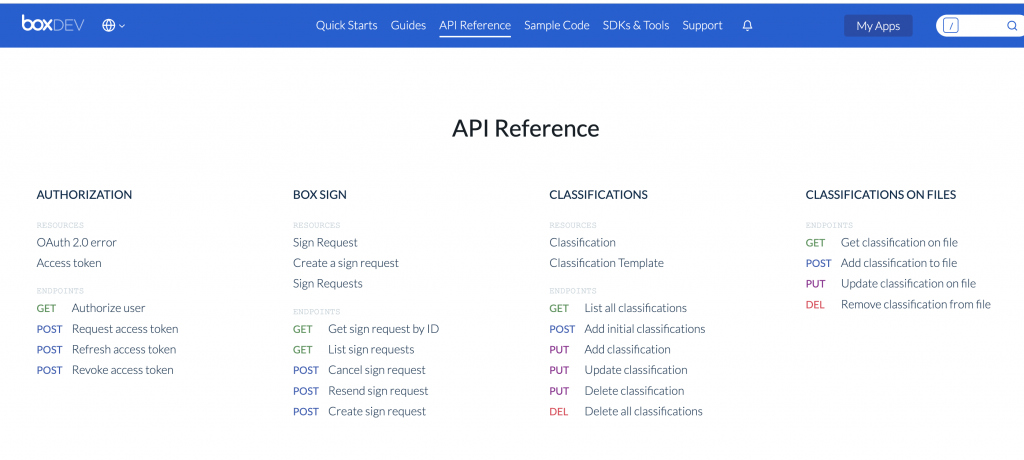Open the Create a sign request resource
1024x460 pixels.
[346, 263]
